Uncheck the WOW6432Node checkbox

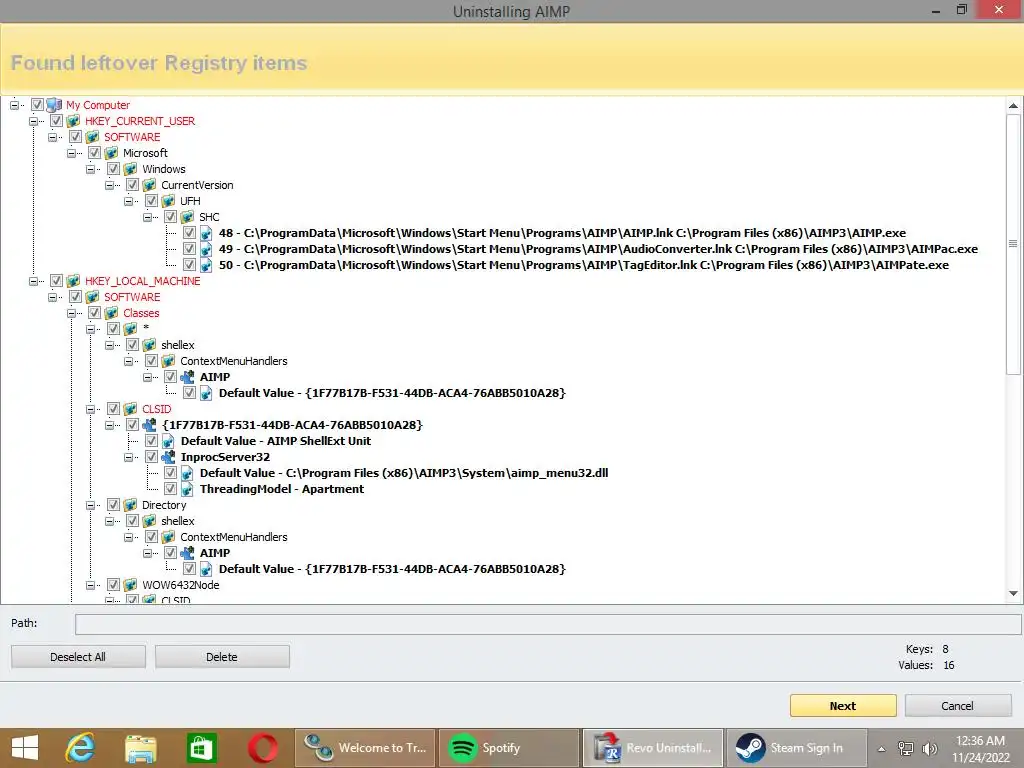click(x=113, y=584)
